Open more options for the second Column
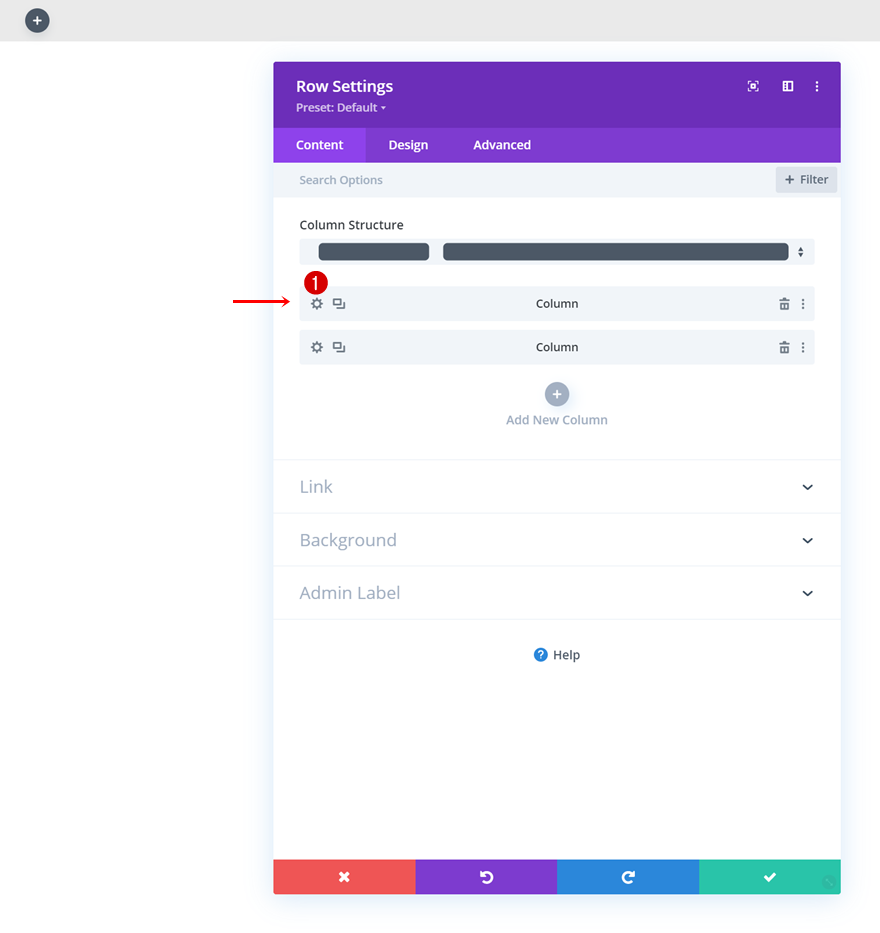 tap(803, 347)
